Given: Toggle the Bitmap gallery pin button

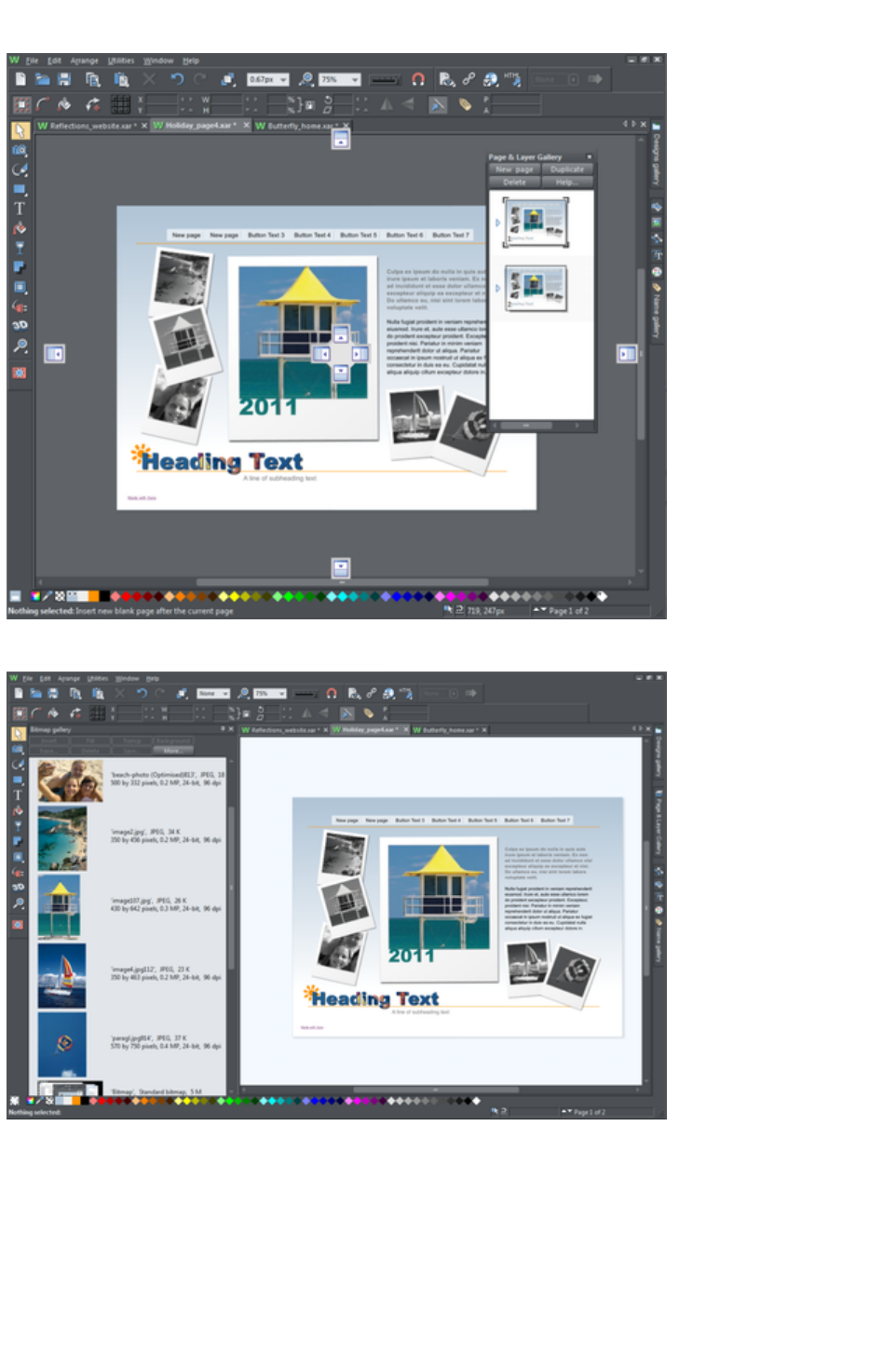Looking at the screenshot, I should (222, 729).
